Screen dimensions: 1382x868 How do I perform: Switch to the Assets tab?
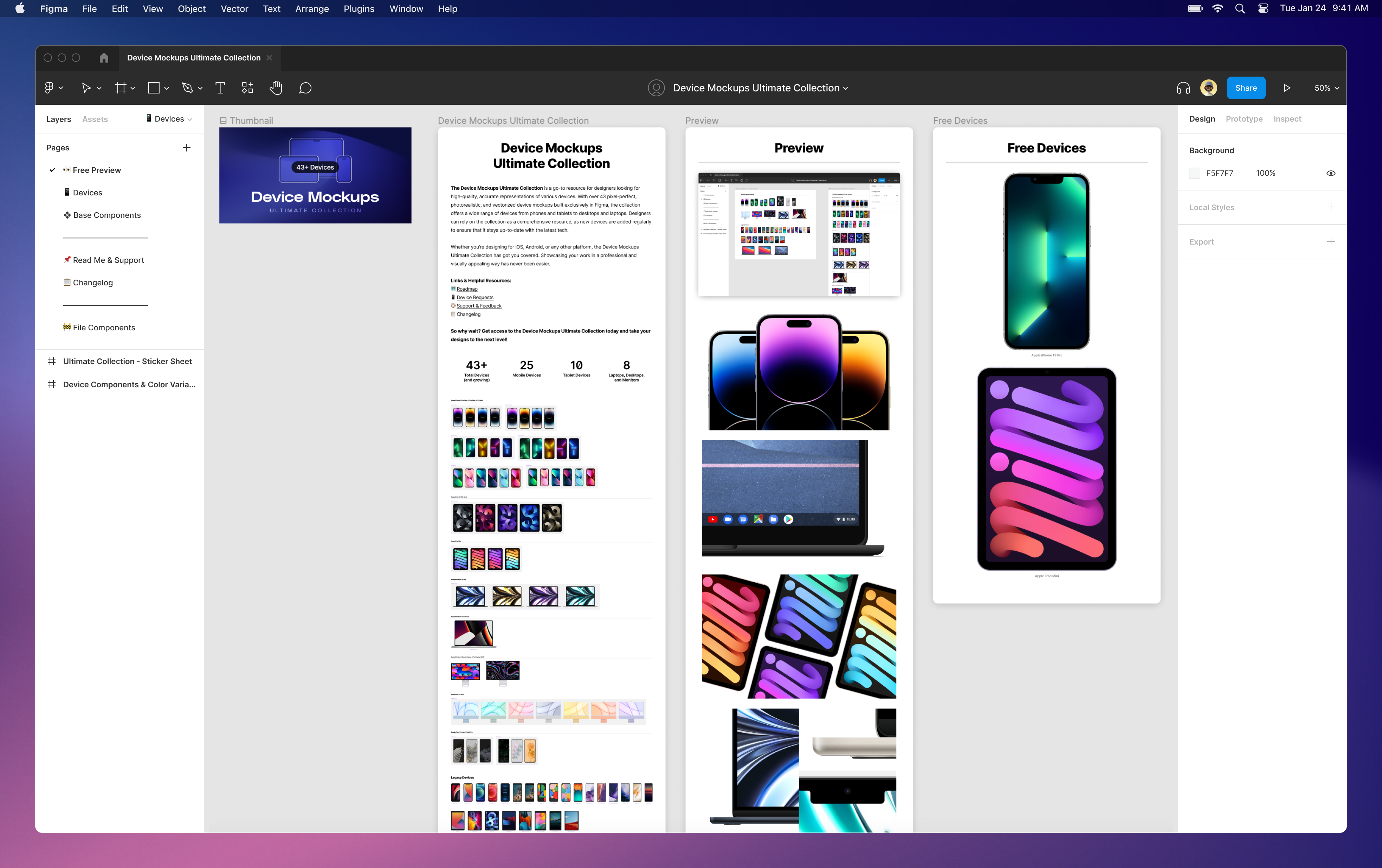[x=95, y=119]
